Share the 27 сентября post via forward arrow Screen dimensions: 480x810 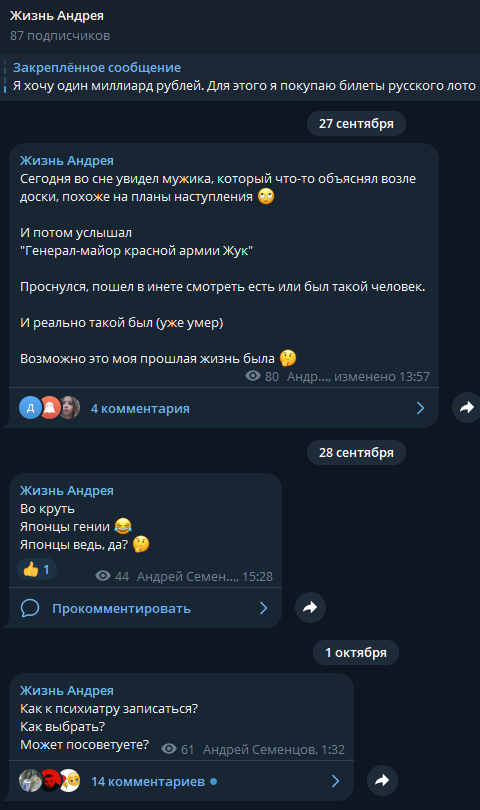pos(467,408)
